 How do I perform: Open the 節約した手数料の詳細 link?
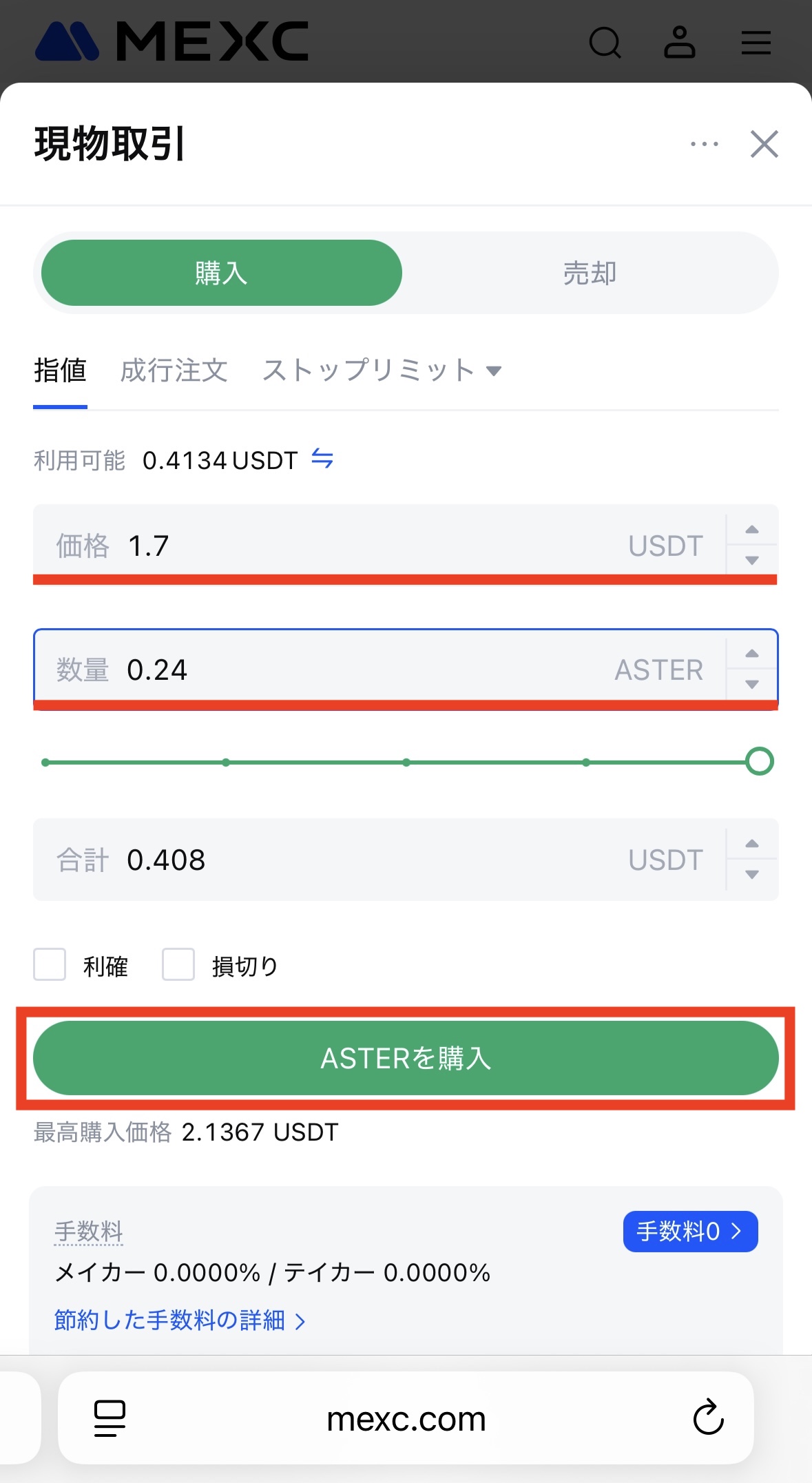[179, 1320]
